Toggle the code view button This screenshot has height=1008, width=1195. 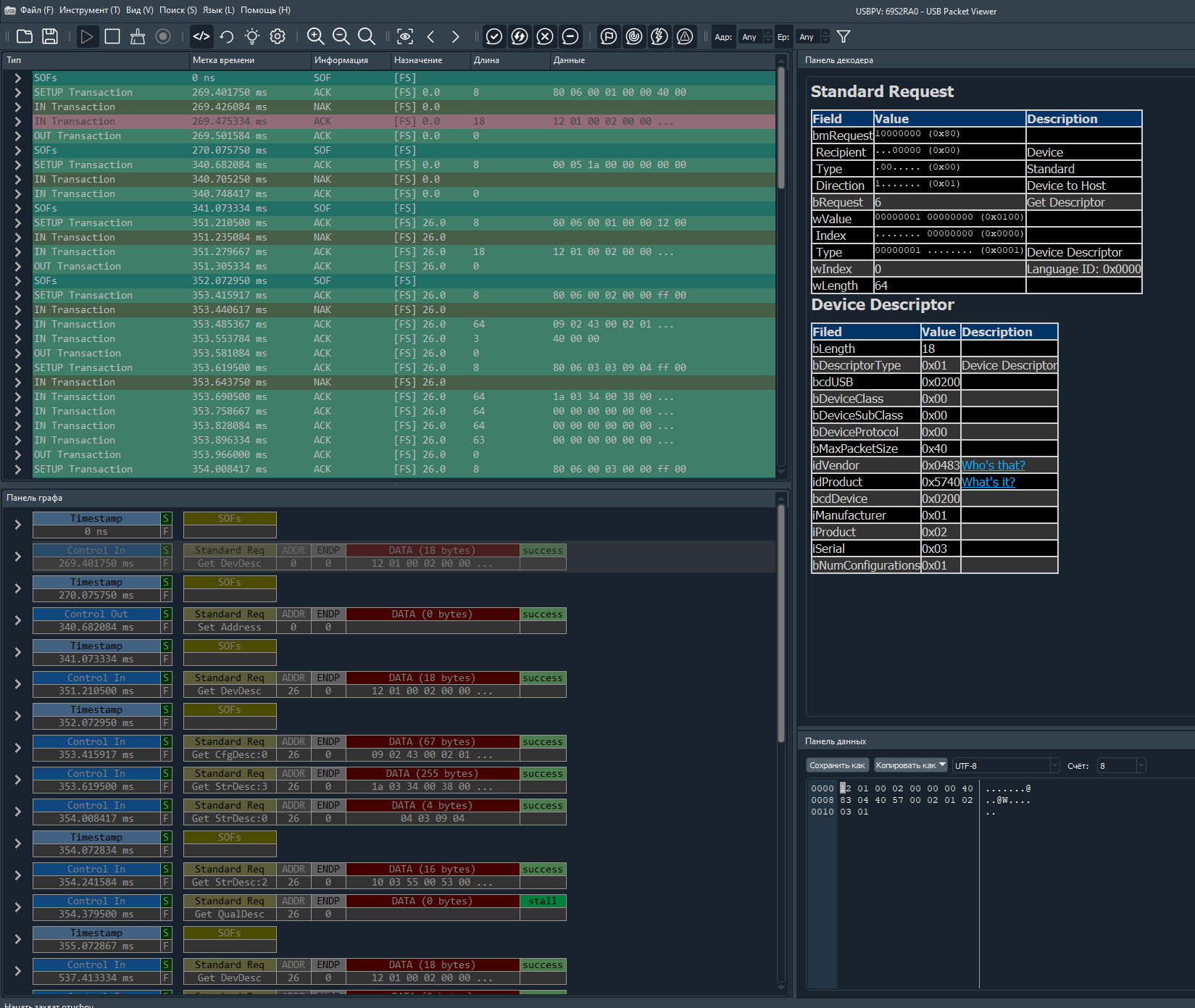201,36
